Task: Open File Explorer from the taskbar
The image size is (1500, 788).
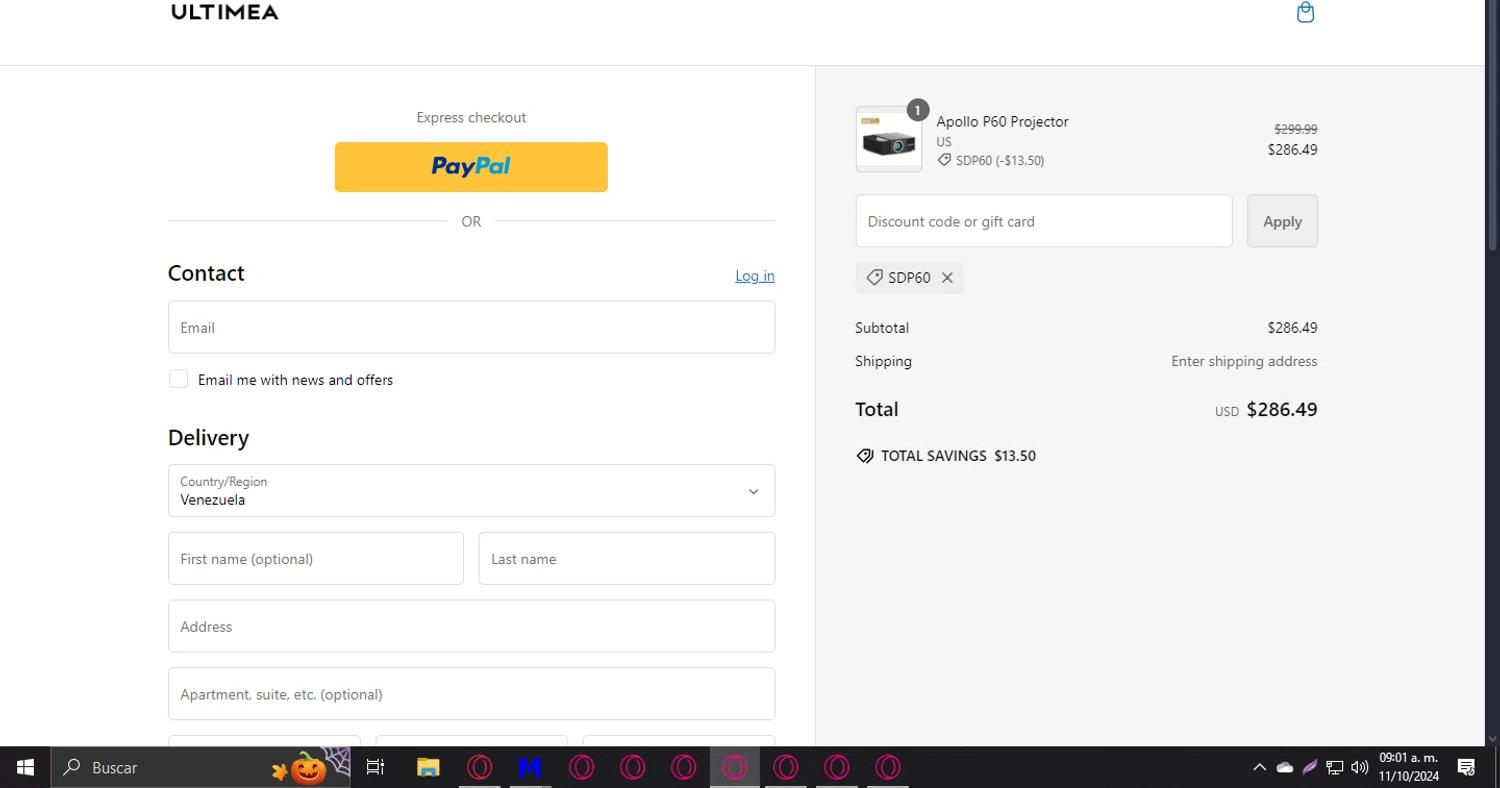Action: (428, 767)
